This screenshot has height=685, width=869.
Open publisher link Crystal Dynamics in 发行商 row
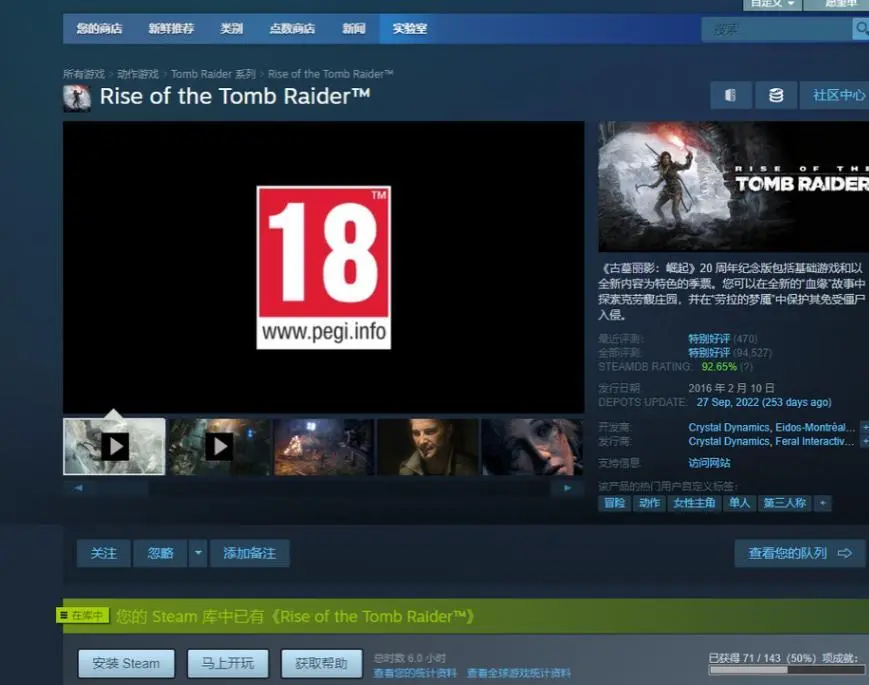[729, 442]
